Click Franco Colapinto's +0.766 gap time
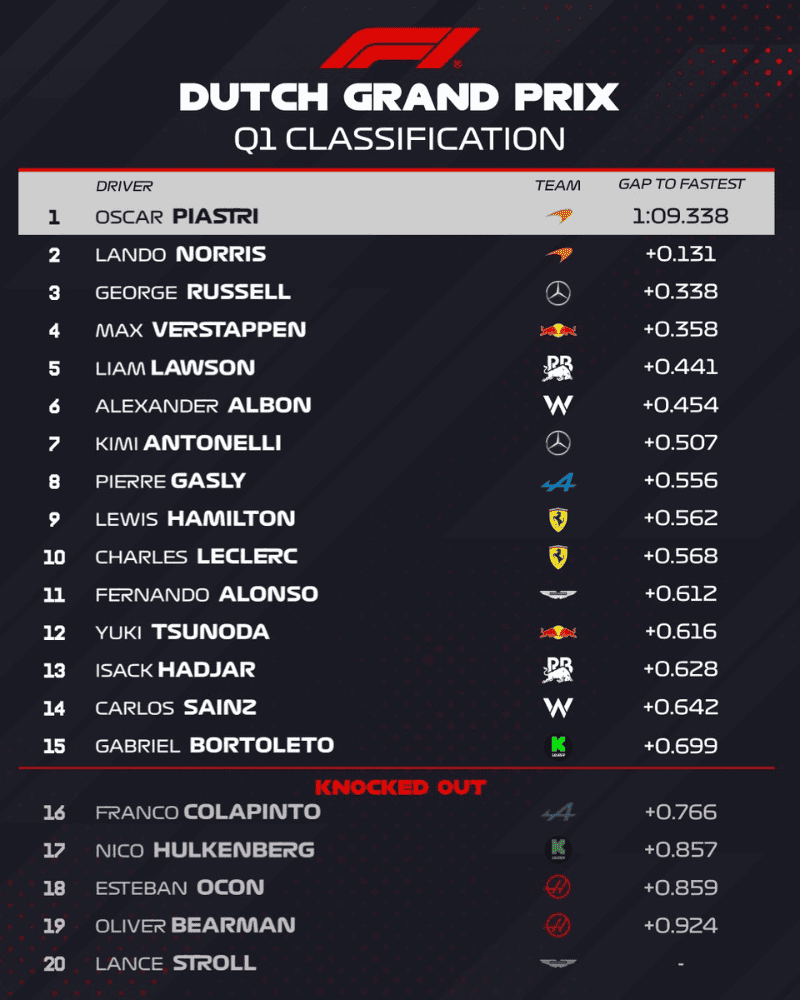The width and height of the screenshot is (800, 1000). click(x=681, y=812)
